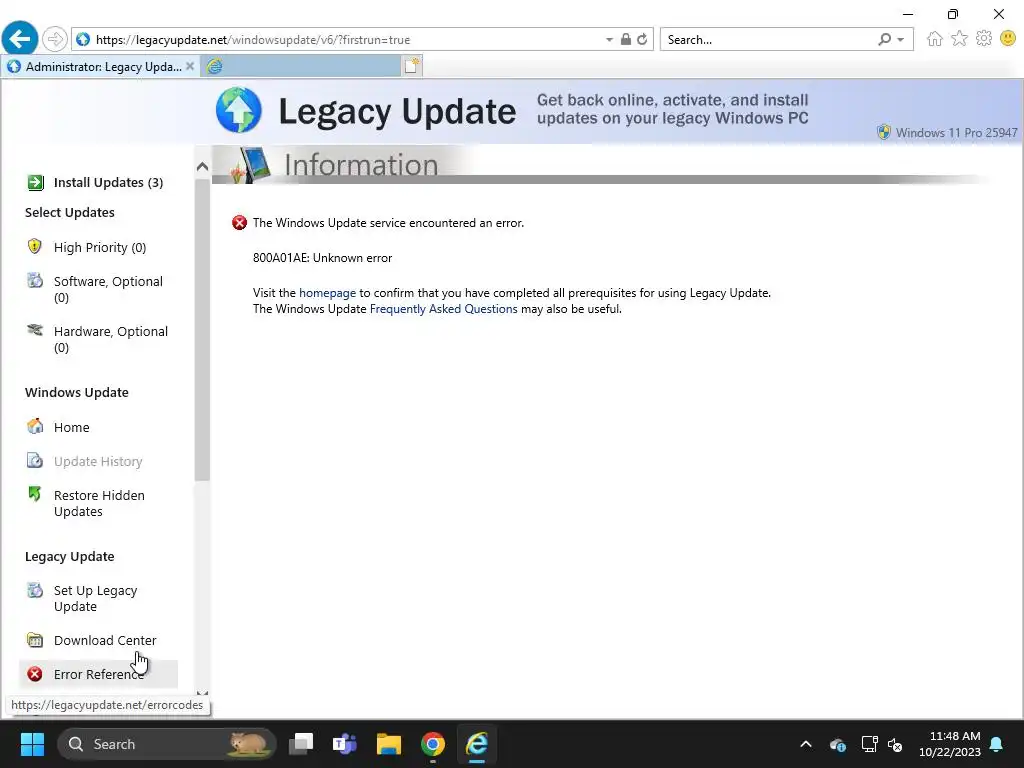1024x768 pixels.
Task: Click Internet Explorer taskbar icon
Action: coord(477,744)
